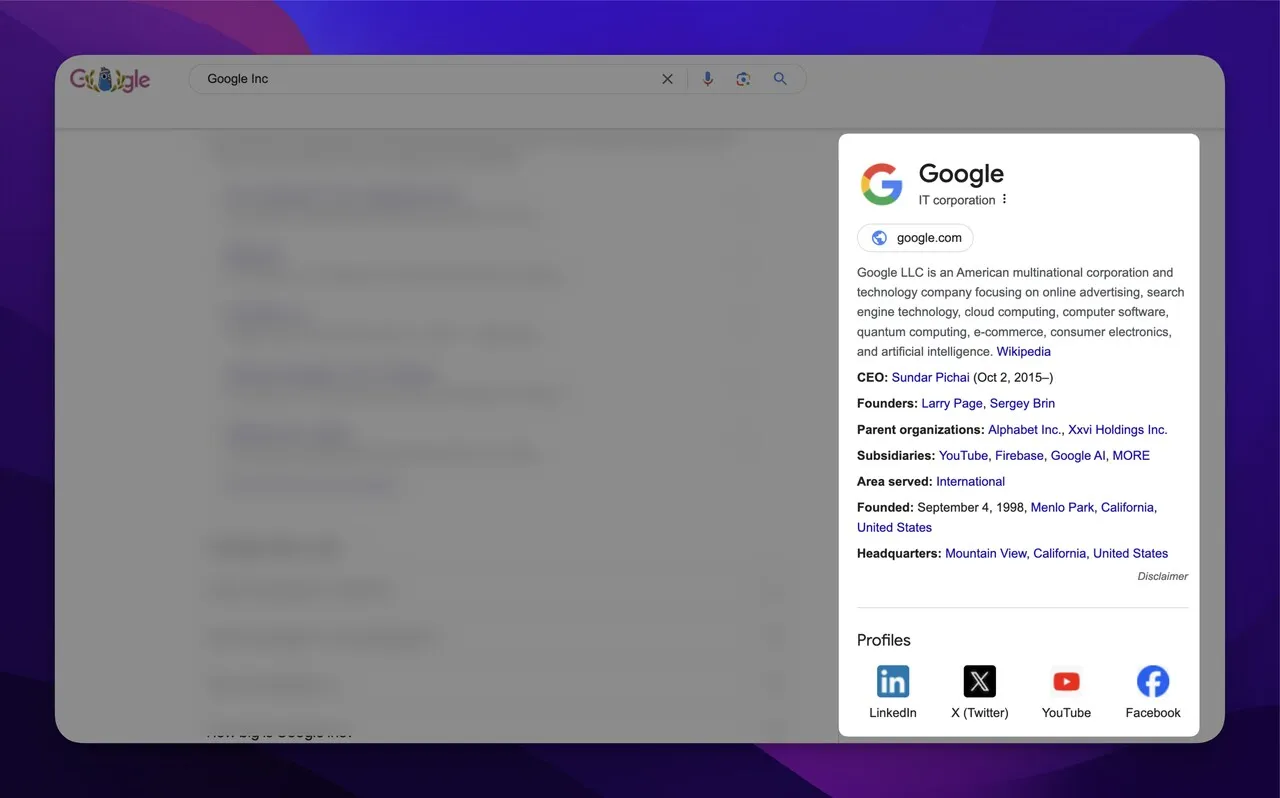Open the three-dot menu beside IT corporation

click(x=1004, y=199)
